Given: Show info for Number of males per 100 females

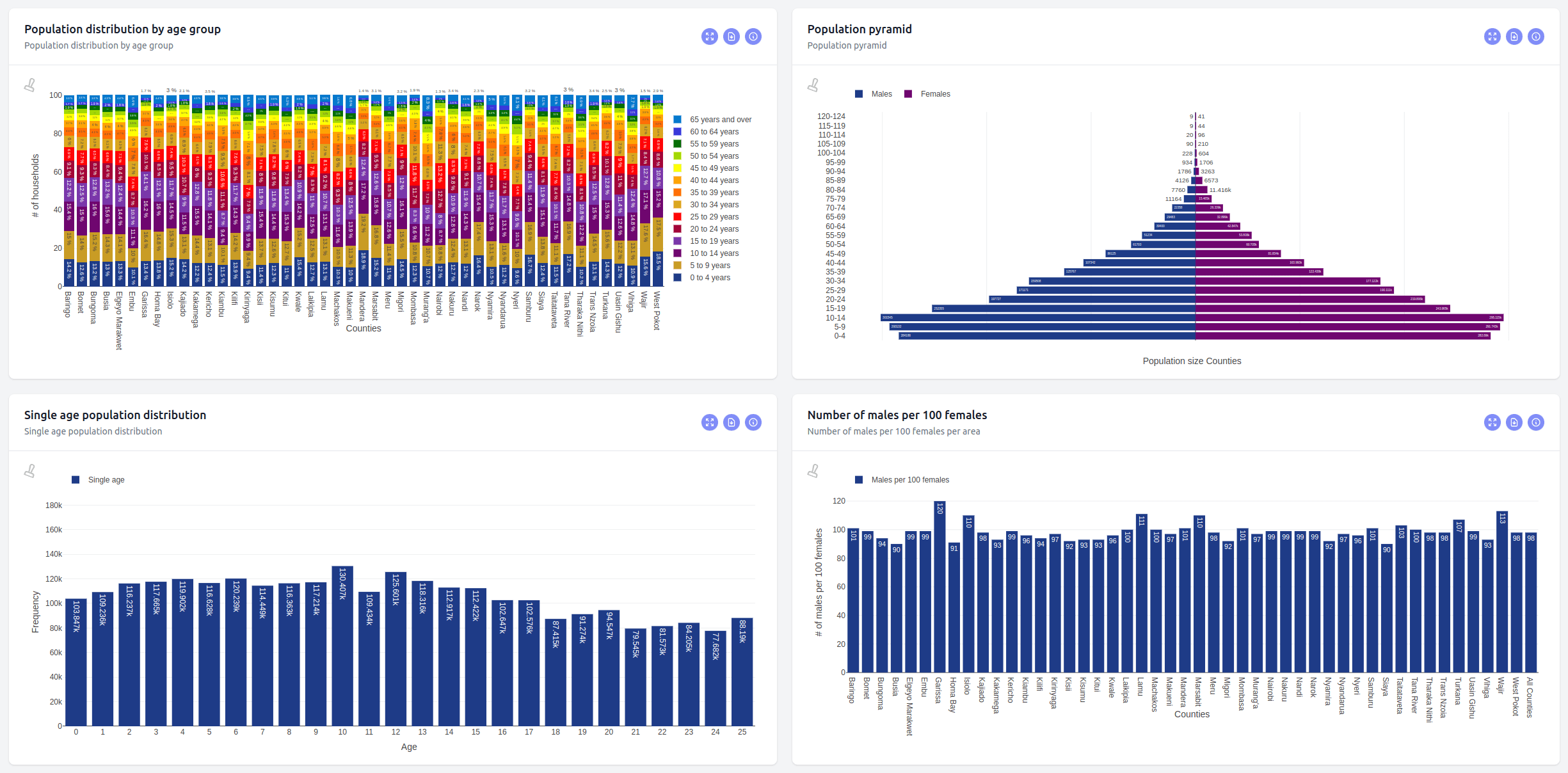Looking at the screenshot, I should tap(1536, 422).
